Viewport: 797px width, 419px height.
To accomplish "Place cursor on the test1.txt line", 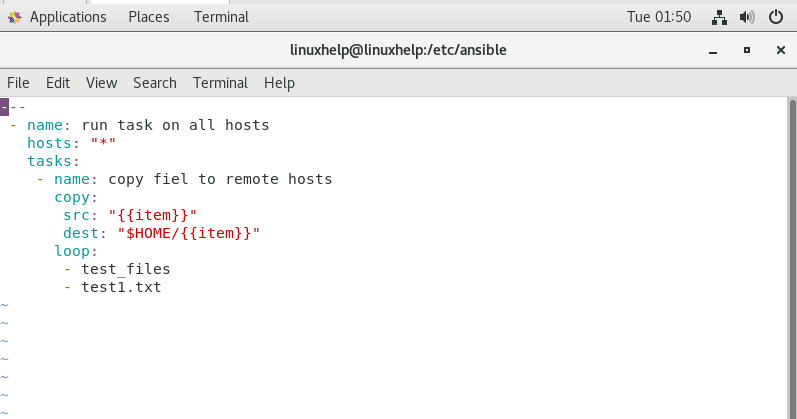I will [x=121, y=287].
